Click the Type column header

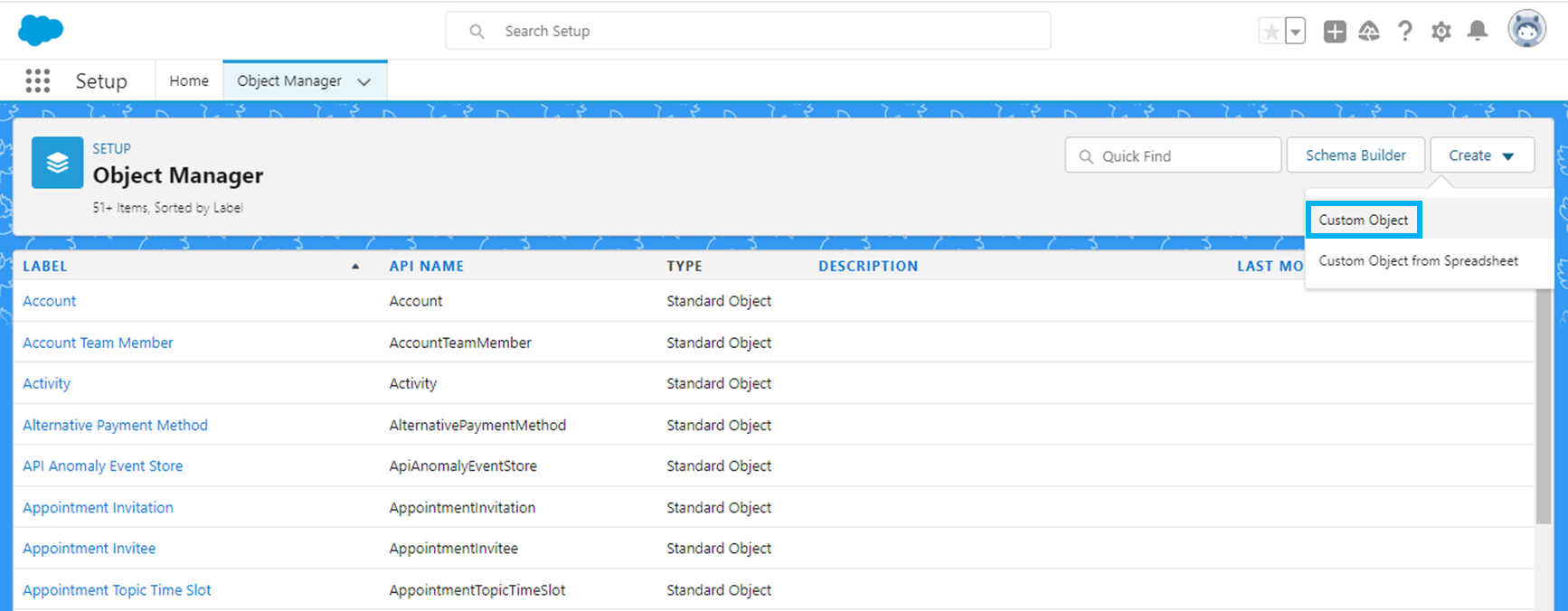pyautogui.click(x=685, y=266)
